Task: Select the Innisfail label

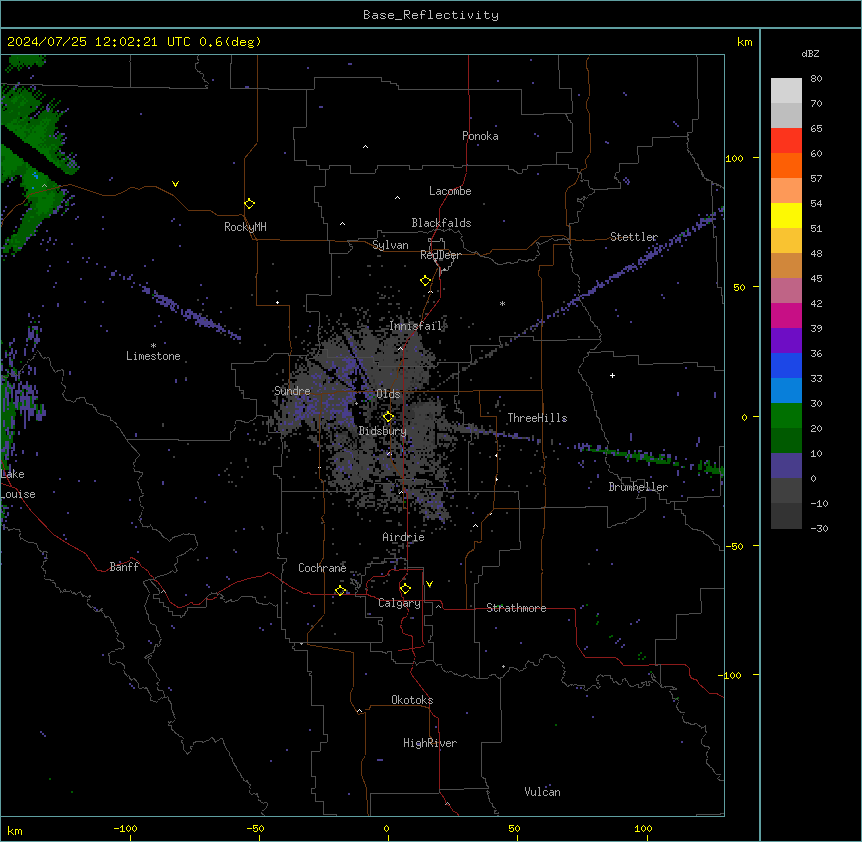Action: coord(416,326)
